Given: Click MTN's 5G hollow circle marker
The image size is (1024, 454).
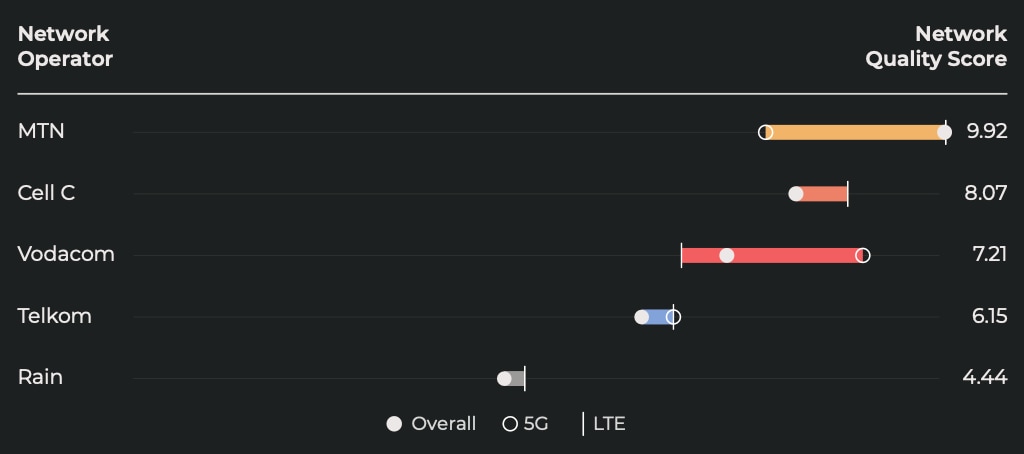Looking at the screenshot, I should [x=766, y=132].
